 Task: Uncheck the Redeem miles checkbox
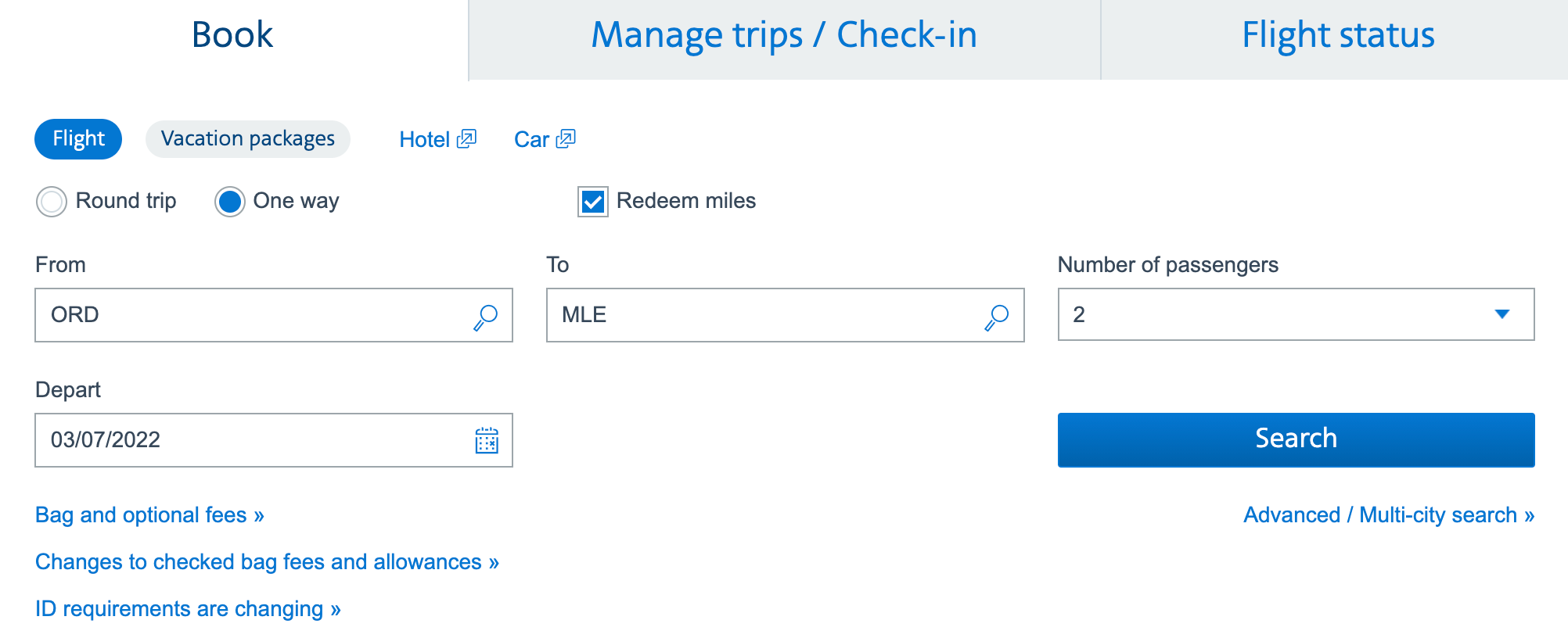pyautogui.click(x=593, y=202)
